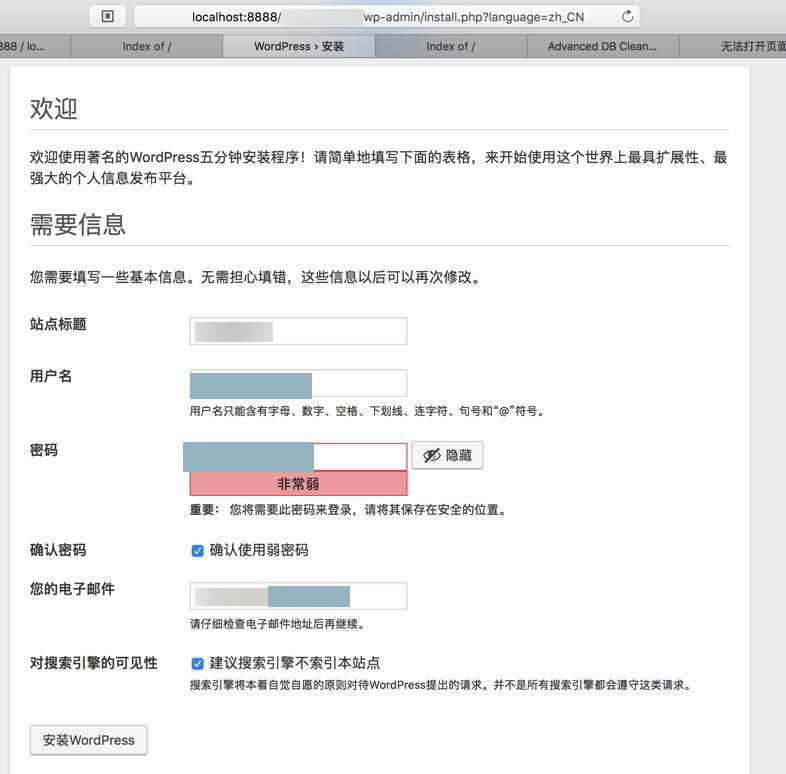Click the 密码 label
Image resolution: width=786 pixels, height=774 pixels.
click(44, 450)
